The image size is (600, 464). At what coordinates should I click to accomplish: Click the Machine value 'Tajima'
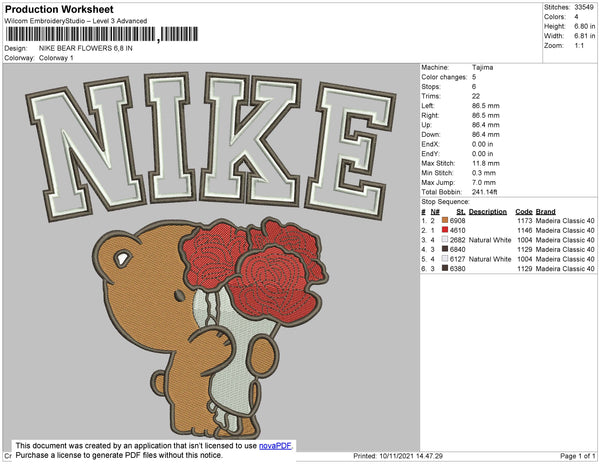[483, 67]
